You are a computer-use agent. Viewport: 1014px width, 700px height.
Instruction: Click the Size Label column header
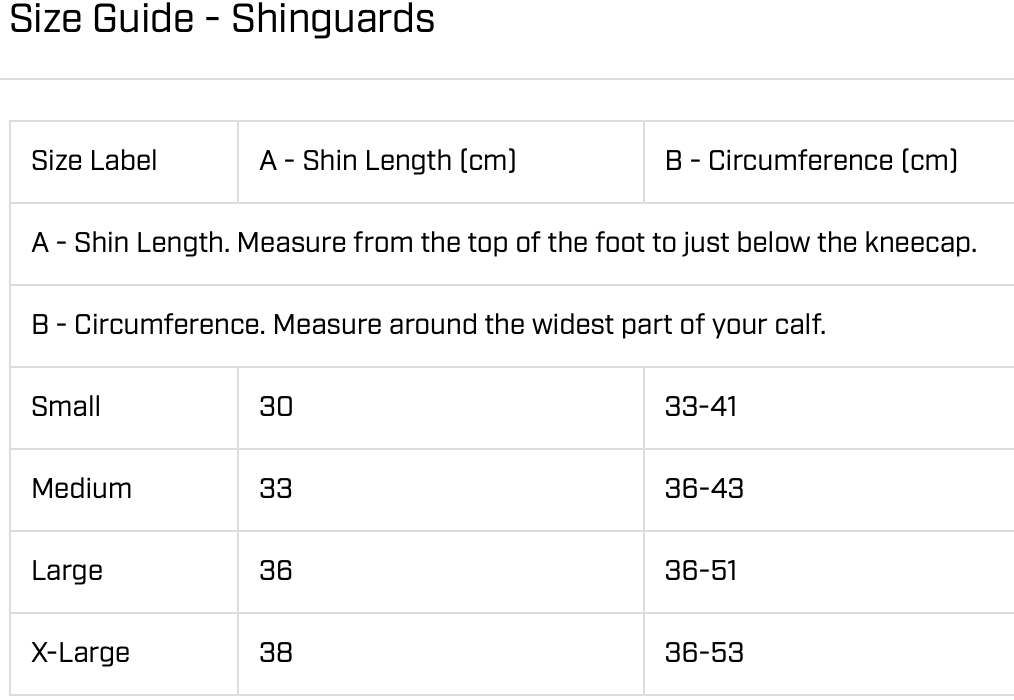pos(94,161)
